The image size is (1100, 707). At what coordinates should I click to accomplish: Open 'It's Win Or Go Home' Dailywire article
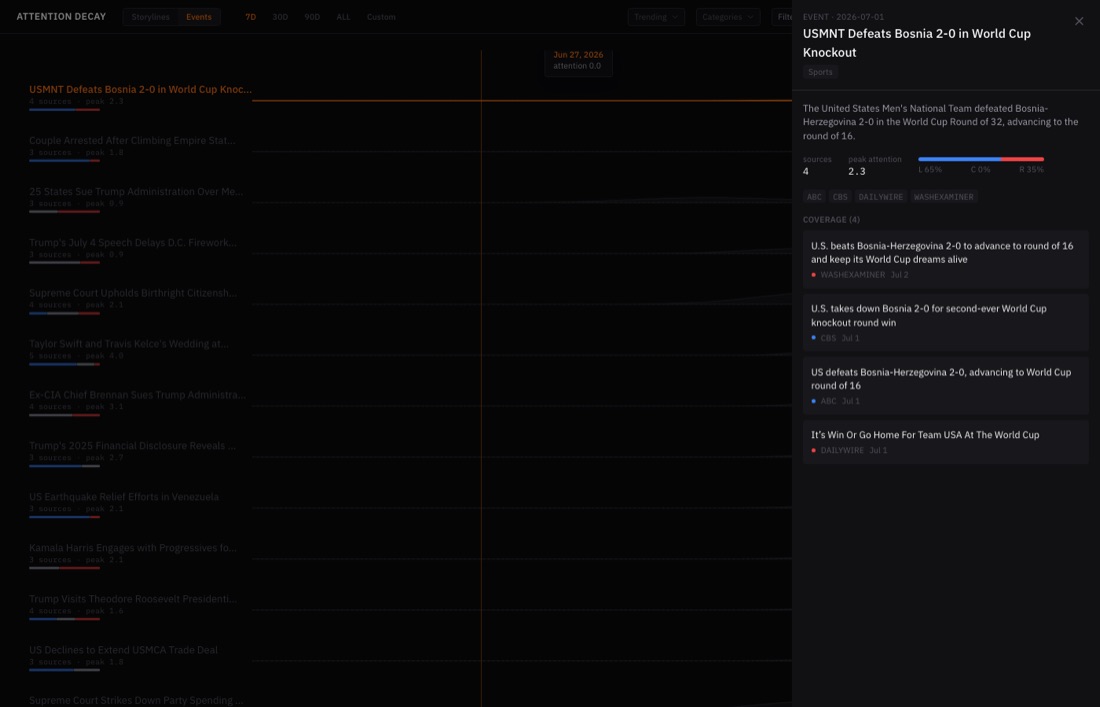click(946, 442)
